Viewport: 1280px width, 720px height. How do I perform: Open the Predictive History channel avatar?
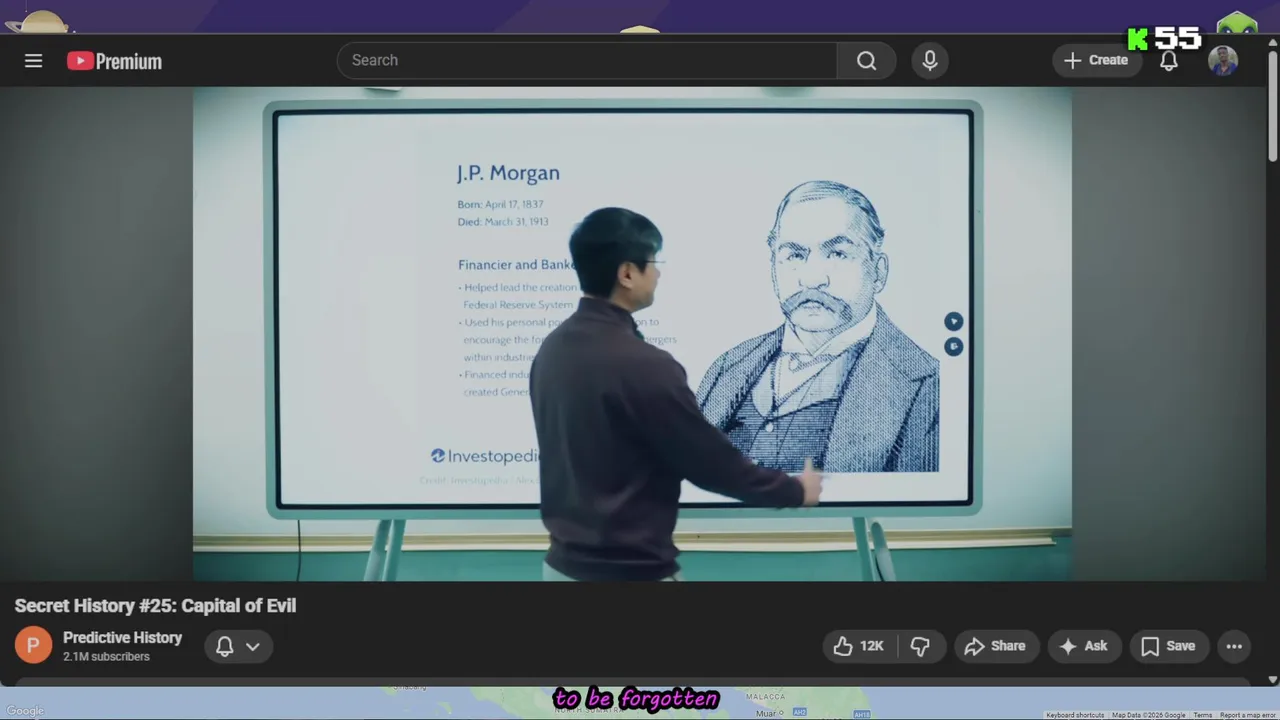point(33,646)
